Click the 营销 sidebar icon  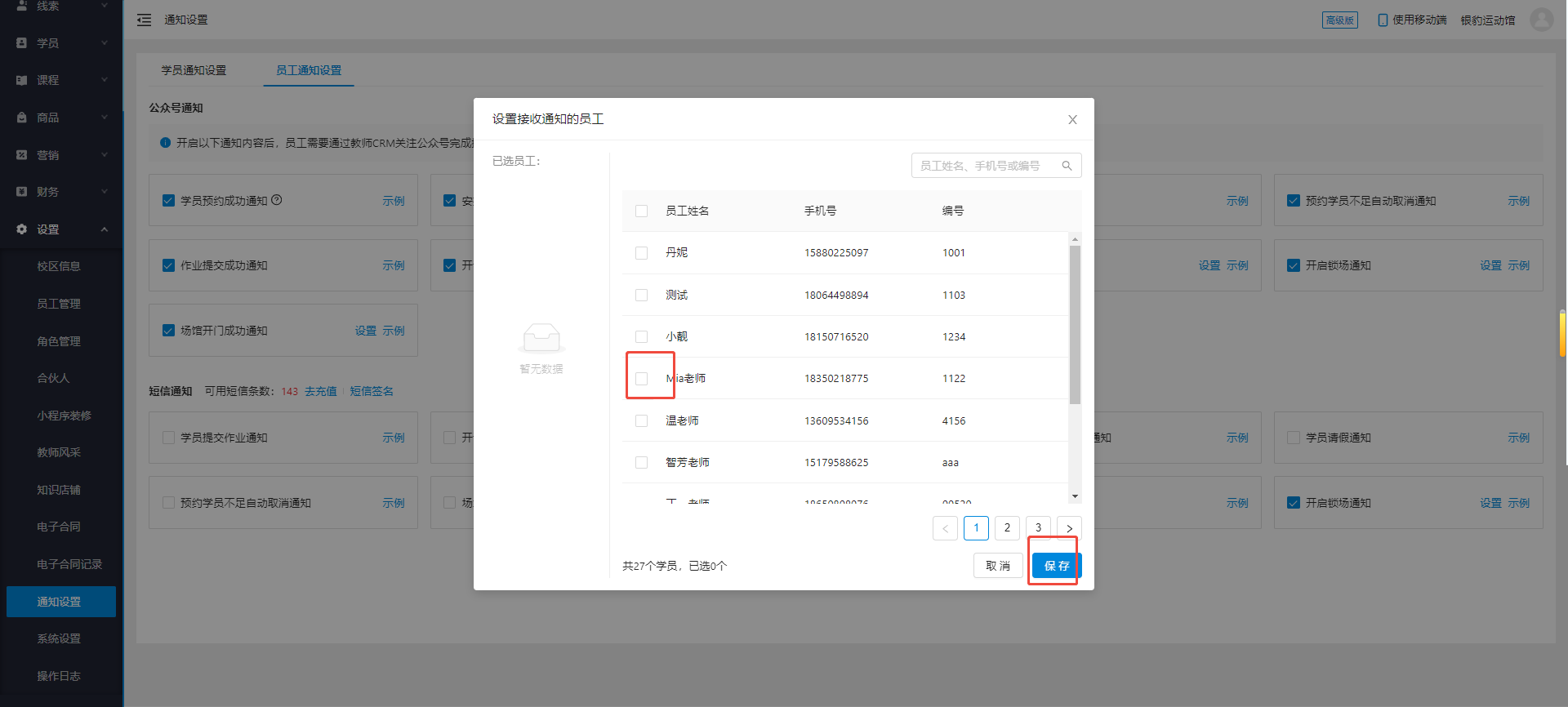(x=22, y=154)
